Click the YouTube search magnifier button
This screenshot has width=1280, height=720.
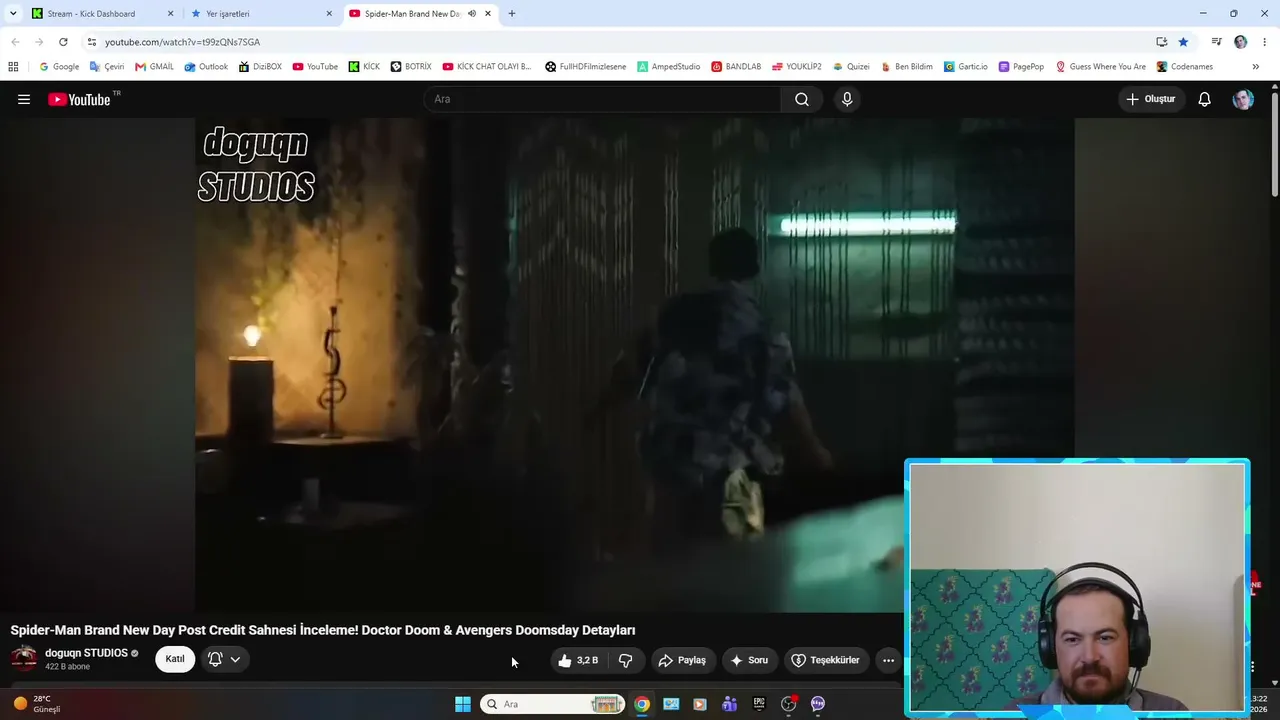802,99
